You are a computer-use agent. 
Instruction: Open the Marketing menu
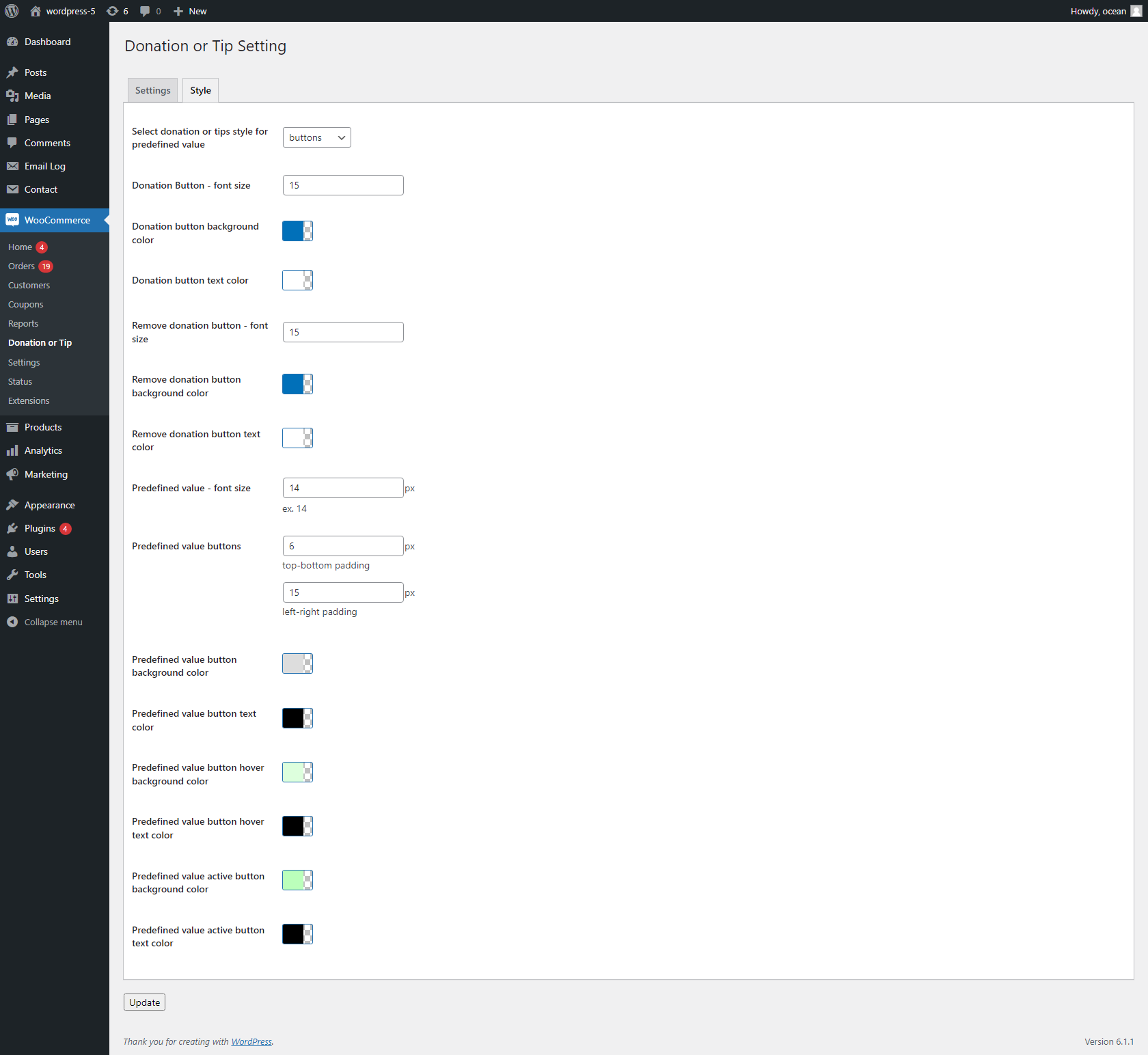[45, 474]
